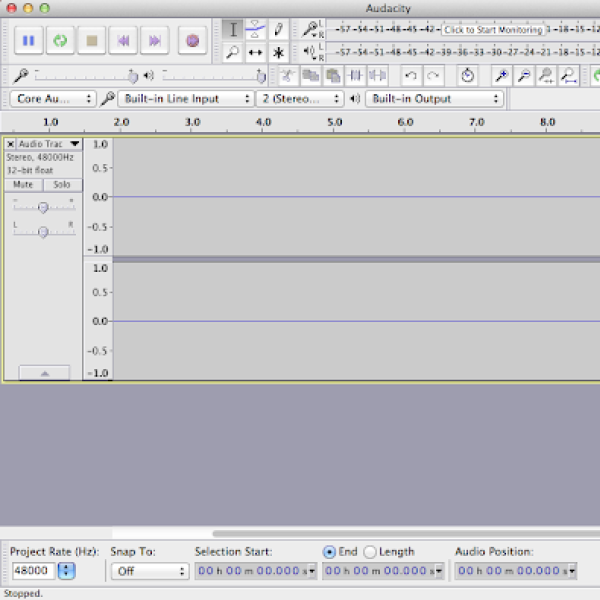Click the Paste icon
Image resolution: width=600 pixels, height=600 pixels.
[333, 76]
